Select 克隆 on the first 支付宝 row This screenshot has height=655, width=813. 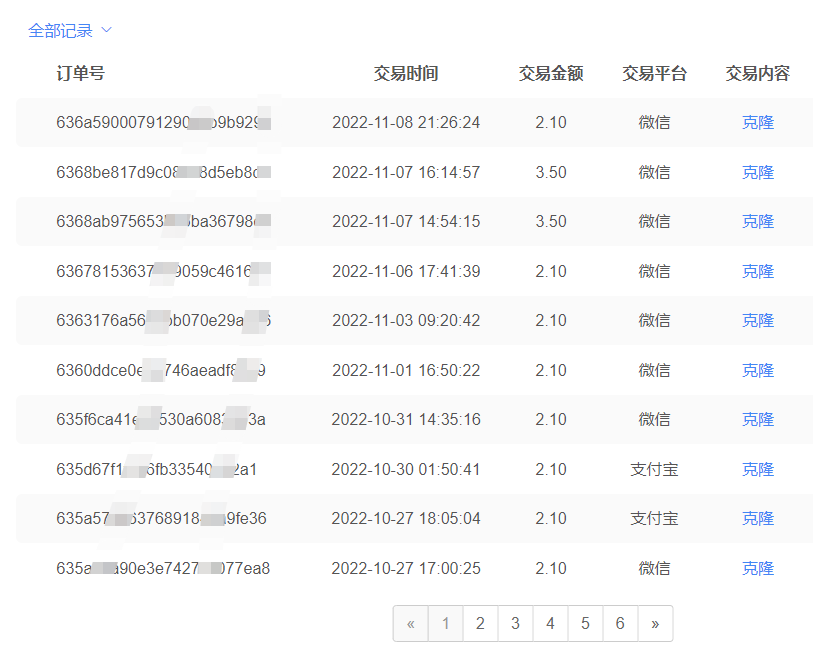[758, 469]
